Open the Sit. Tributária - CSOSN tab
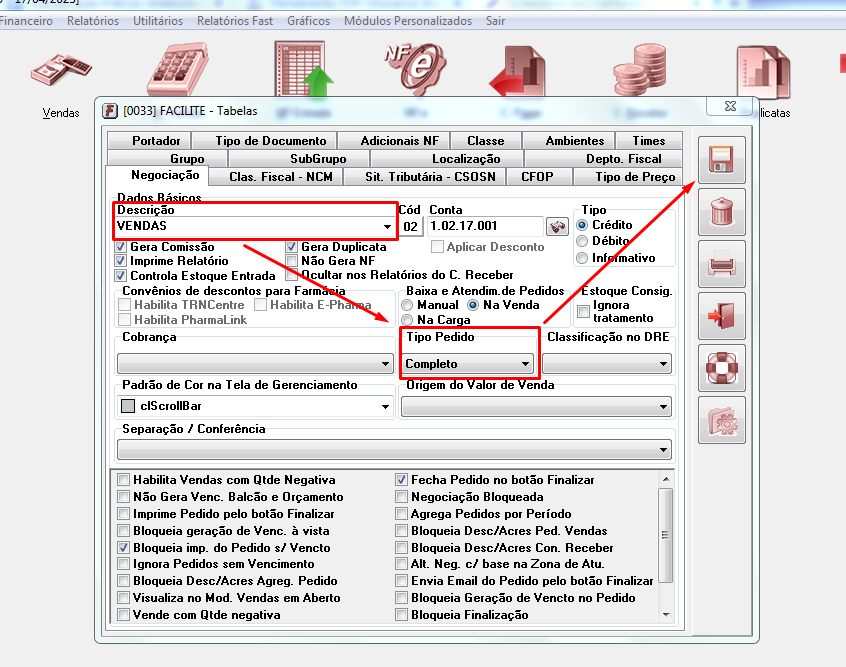 coord(425,176)
